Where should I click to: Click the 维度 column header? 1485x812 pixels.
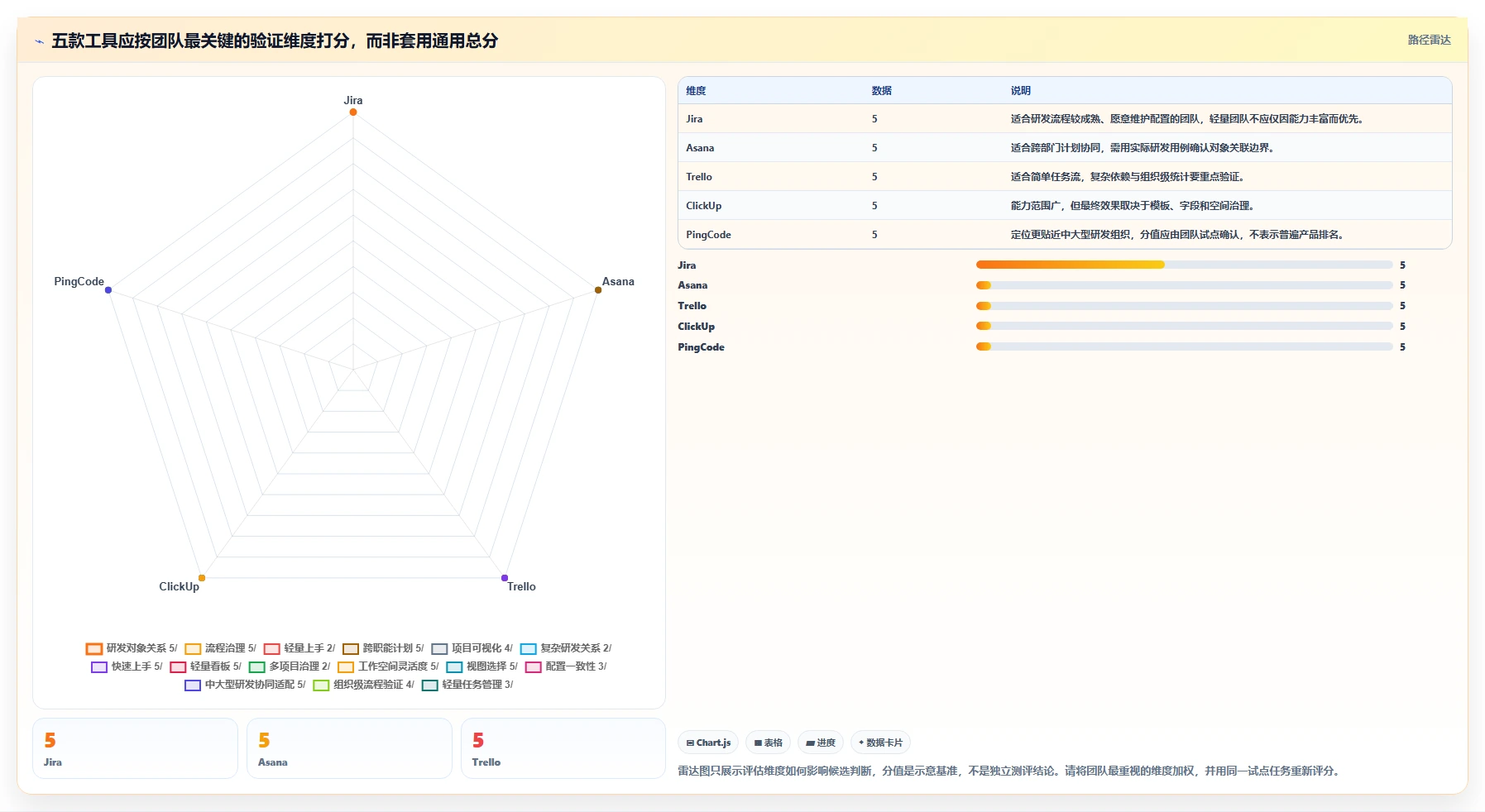[x=696, y=91]
